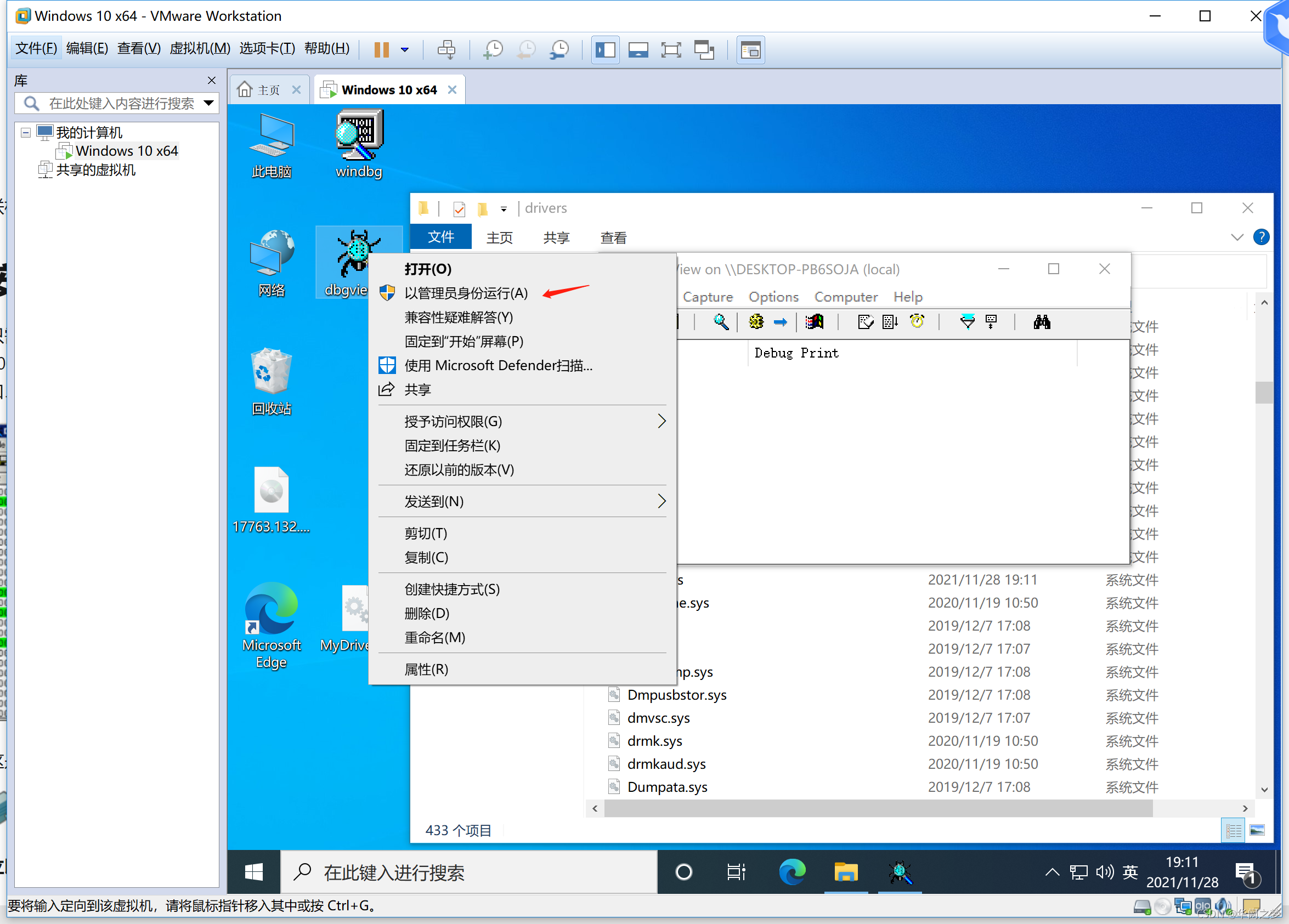
Task: Click the DebugView magnifier capture icon
Action: coord(721,322)
